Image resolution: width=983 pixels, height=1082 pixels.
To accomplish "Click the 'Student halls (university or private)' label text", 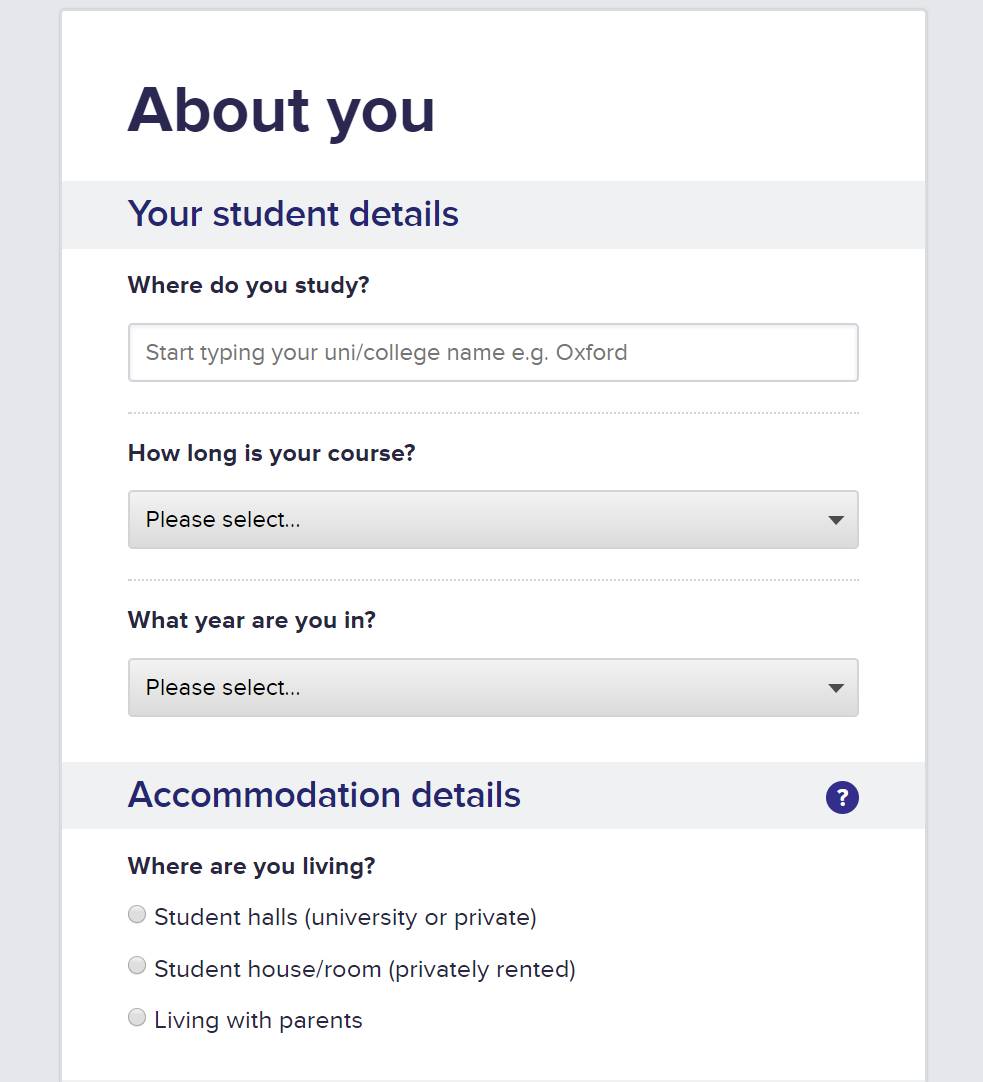I will (345, 917).
